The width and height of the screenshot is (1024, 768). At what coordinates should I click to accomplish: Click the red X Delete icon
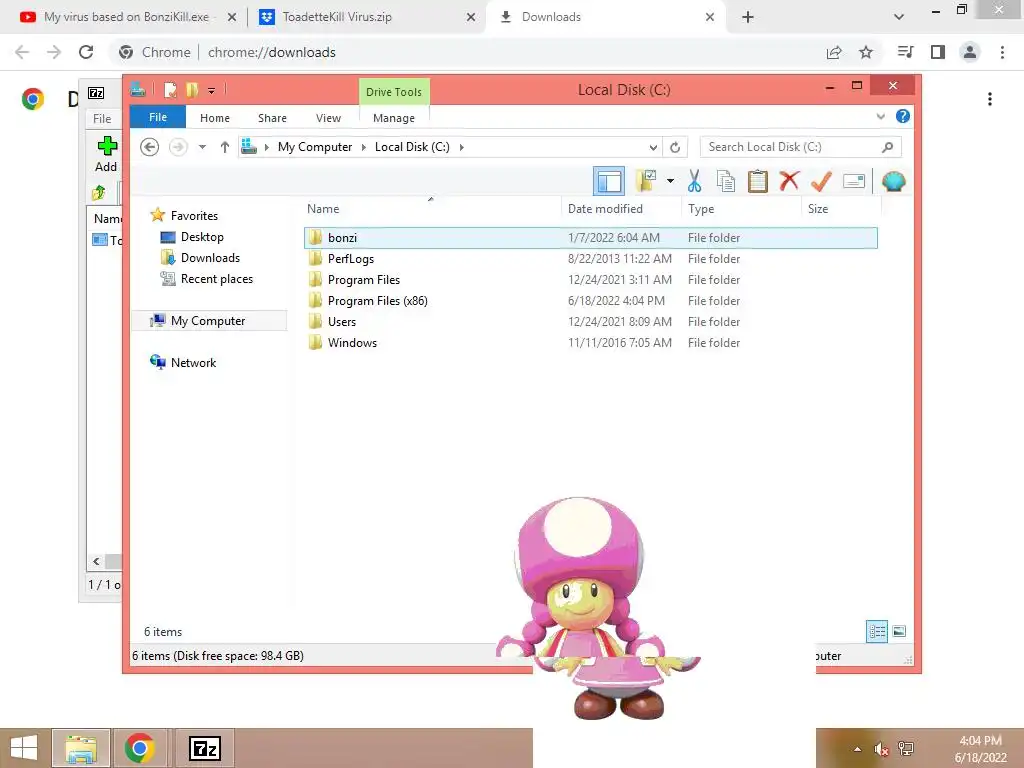789,180
